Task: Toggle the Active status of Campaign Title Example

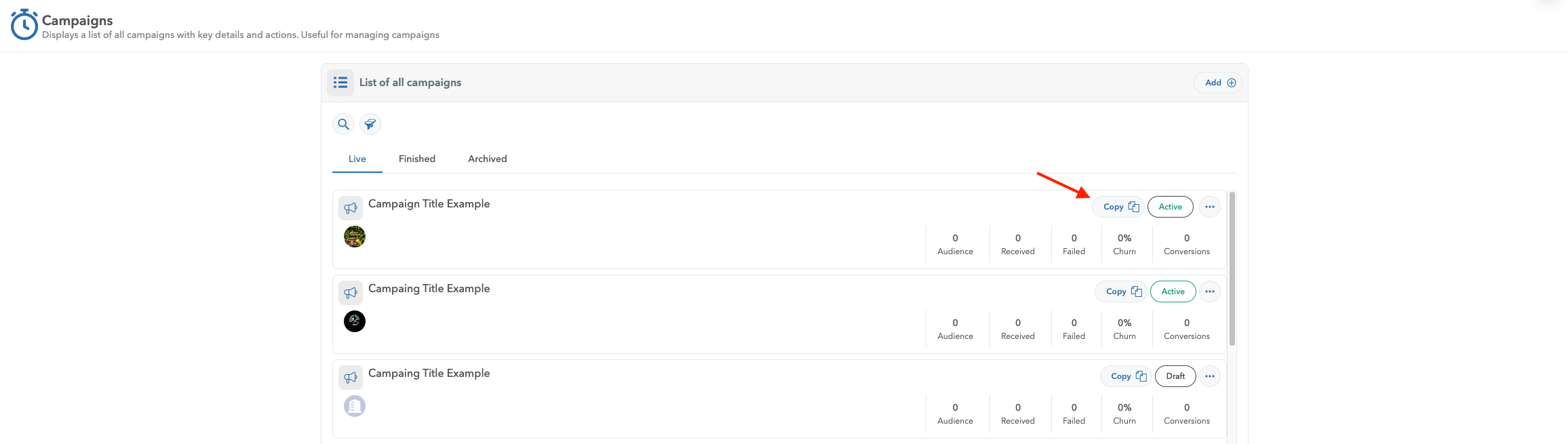Action: pos(1171,207)
